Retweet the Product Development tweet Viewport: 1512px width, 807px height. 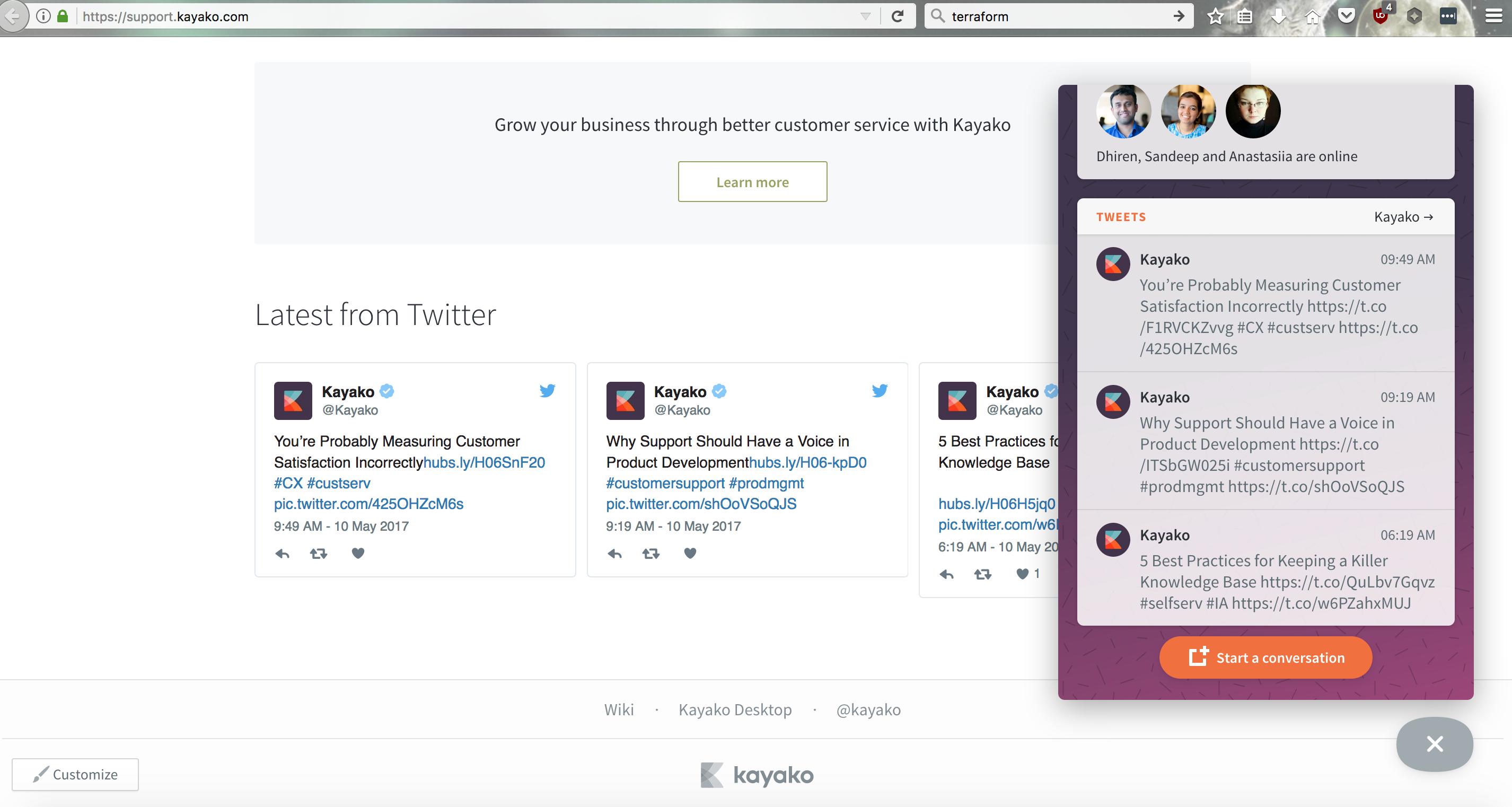point(650,553)
